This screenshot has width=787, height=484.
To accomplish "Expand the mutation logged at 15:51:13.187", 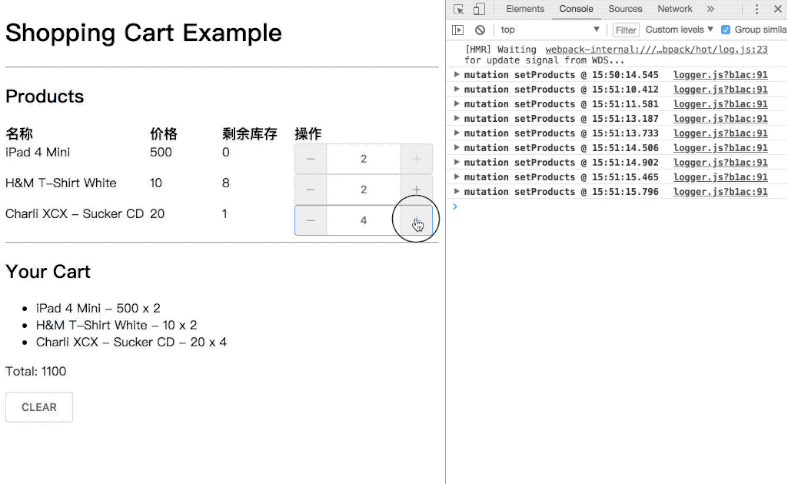I will point(456,118).
